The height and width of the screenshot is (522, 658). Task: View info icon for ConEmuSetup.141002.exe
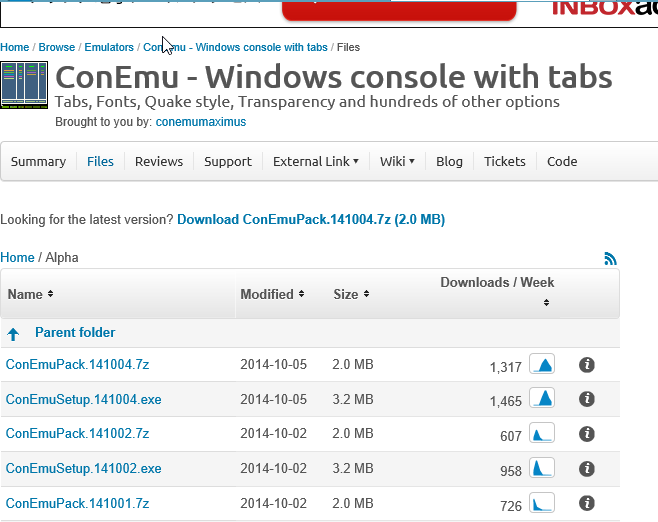click(587, 469)
